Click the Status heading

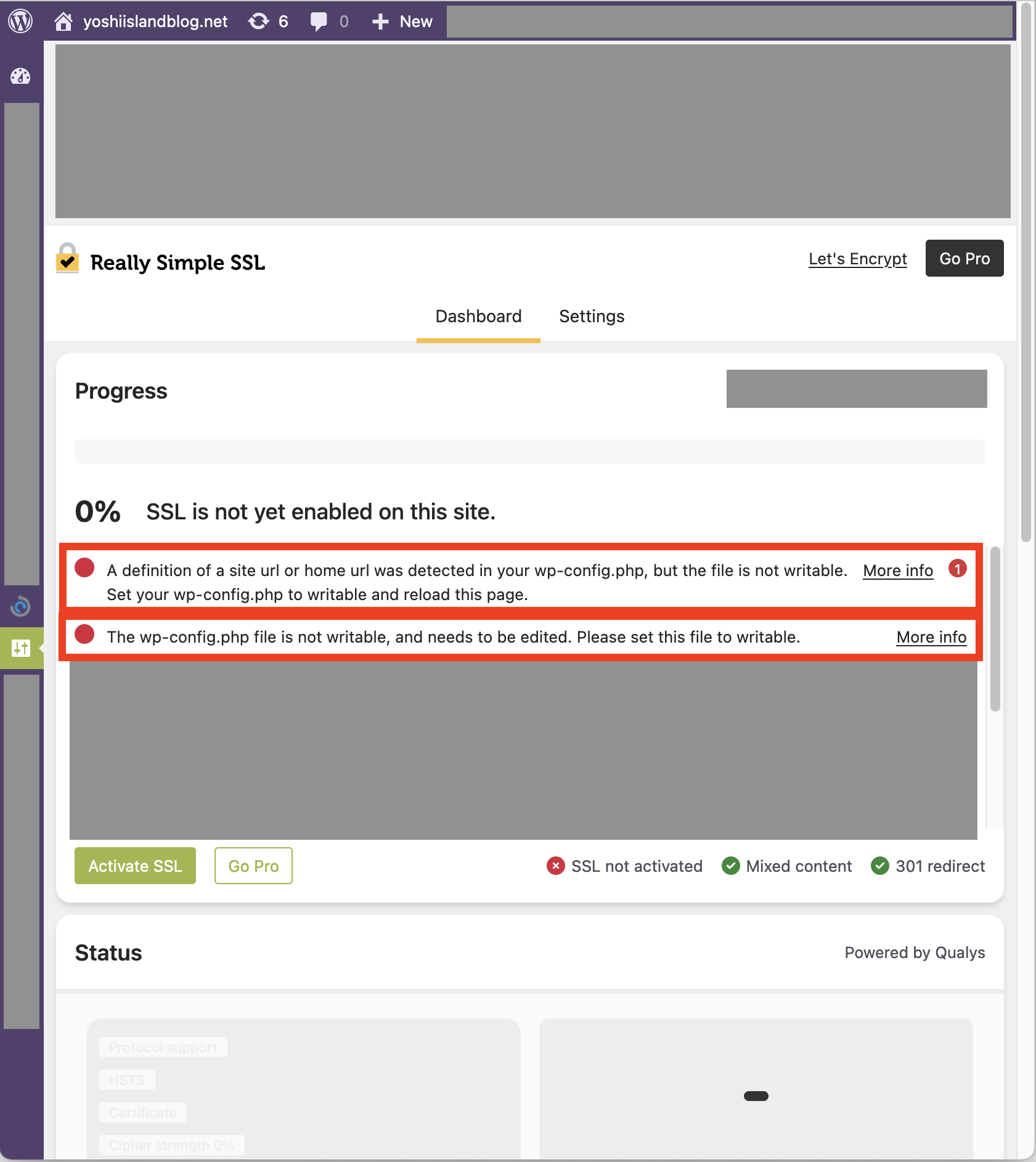(x=108, y=953)
